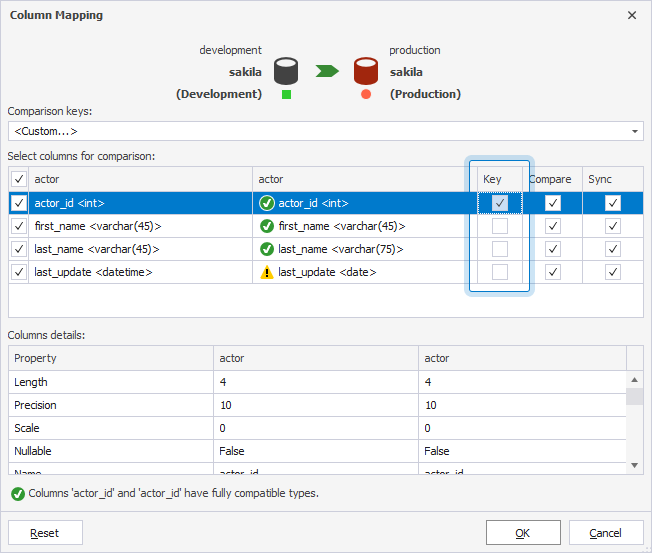Image resolution: width=652 pixels, height=553 pixels.
Task: Click the red production database icon
Action: [x=366, y=71]
